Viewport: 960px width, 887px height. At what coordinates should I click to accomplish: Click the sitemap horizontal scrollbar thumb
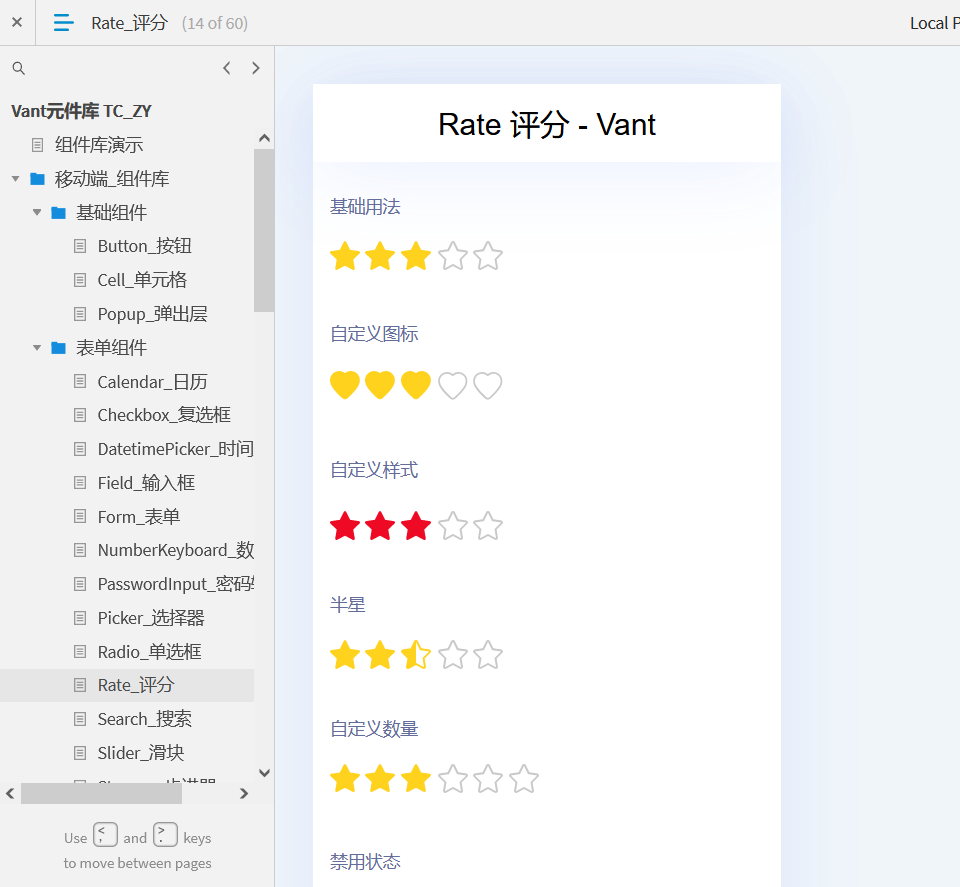pyautogui.click(x=102, y=793)
